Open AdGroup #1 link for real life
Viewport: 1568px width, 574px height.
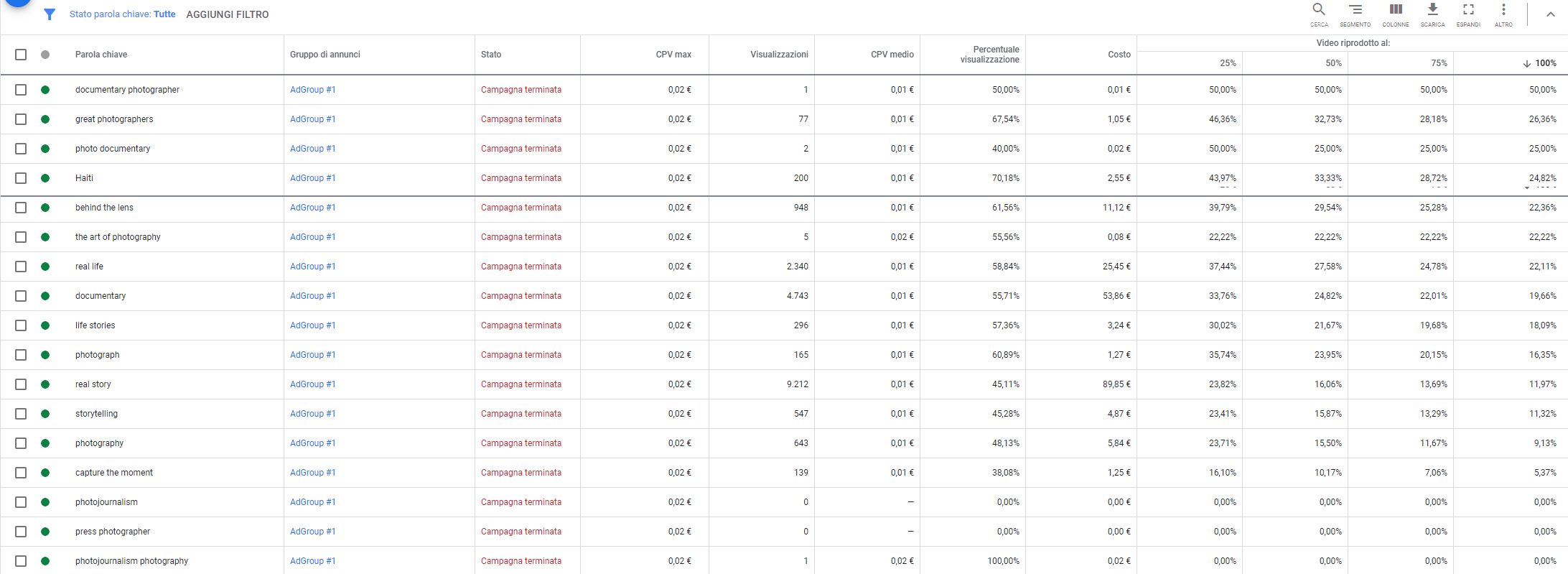tap(313, 267)
